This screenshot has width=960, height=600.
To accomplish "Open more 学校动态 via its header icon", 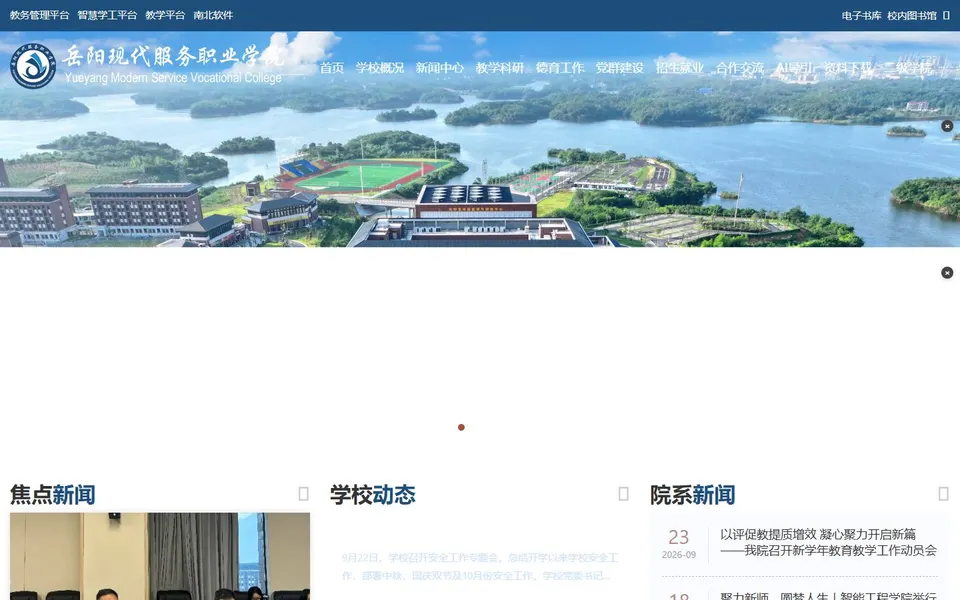I will point(623,493).
